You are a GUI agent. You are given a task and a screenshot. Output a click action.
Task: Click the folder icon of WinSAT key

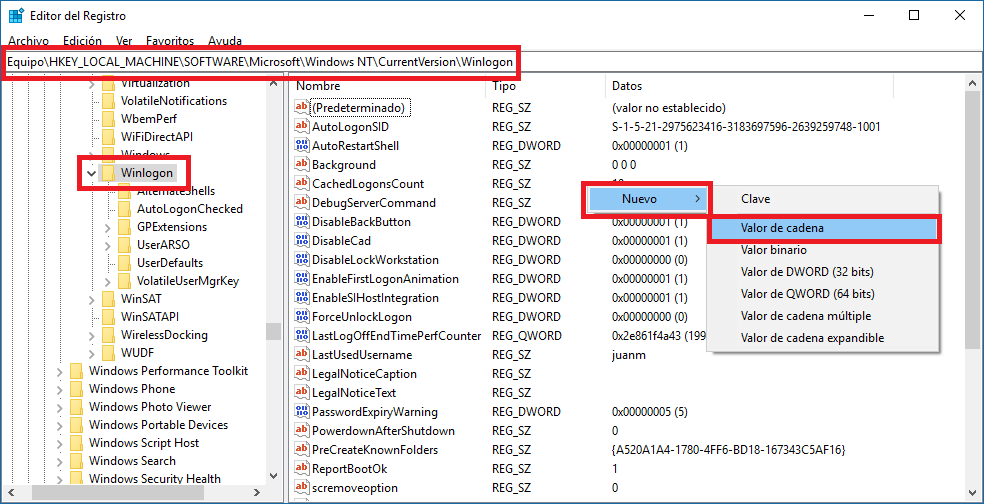pos(109,299)
